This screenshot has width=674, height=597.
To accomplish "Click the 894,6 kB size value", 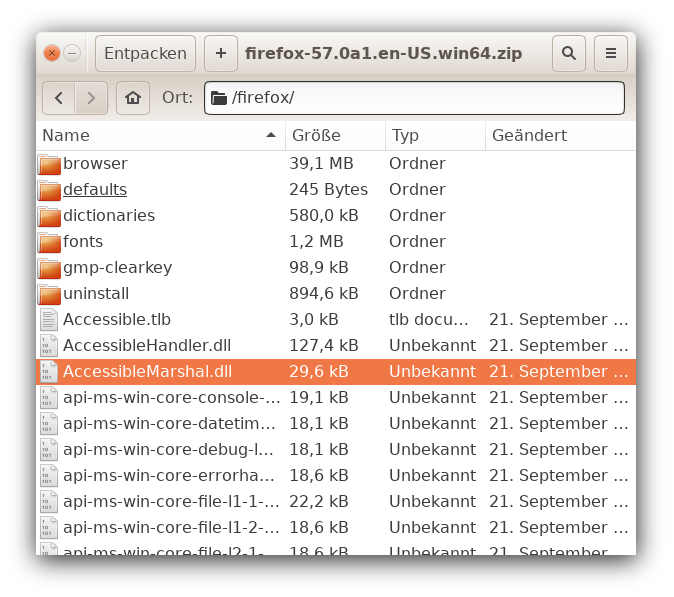I will pos(324,294).
